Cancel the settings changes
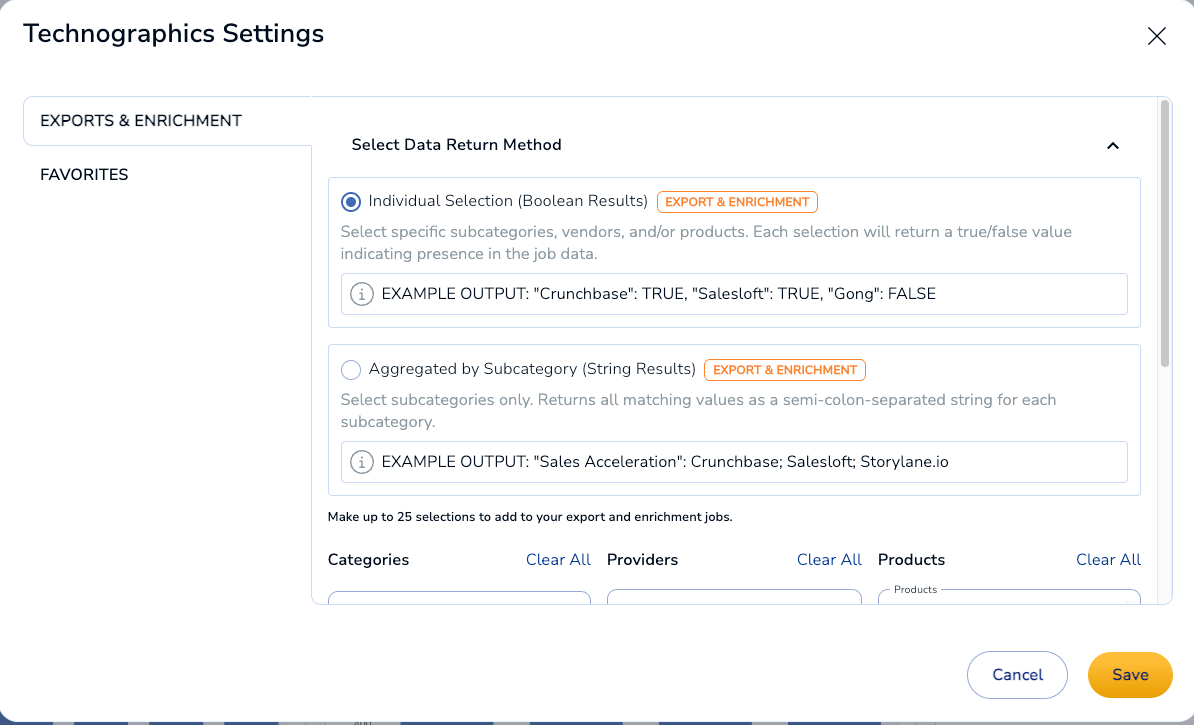The height and width of the screenshot is (725, 1194). click(x=1017, y=675)
